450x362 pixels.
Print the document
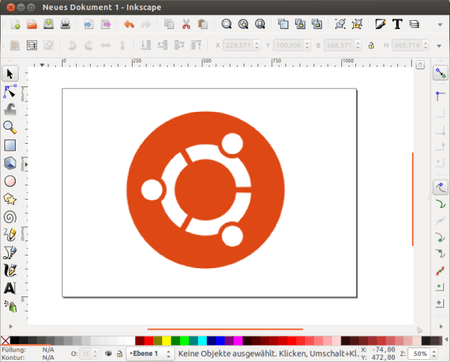(65, 24)
